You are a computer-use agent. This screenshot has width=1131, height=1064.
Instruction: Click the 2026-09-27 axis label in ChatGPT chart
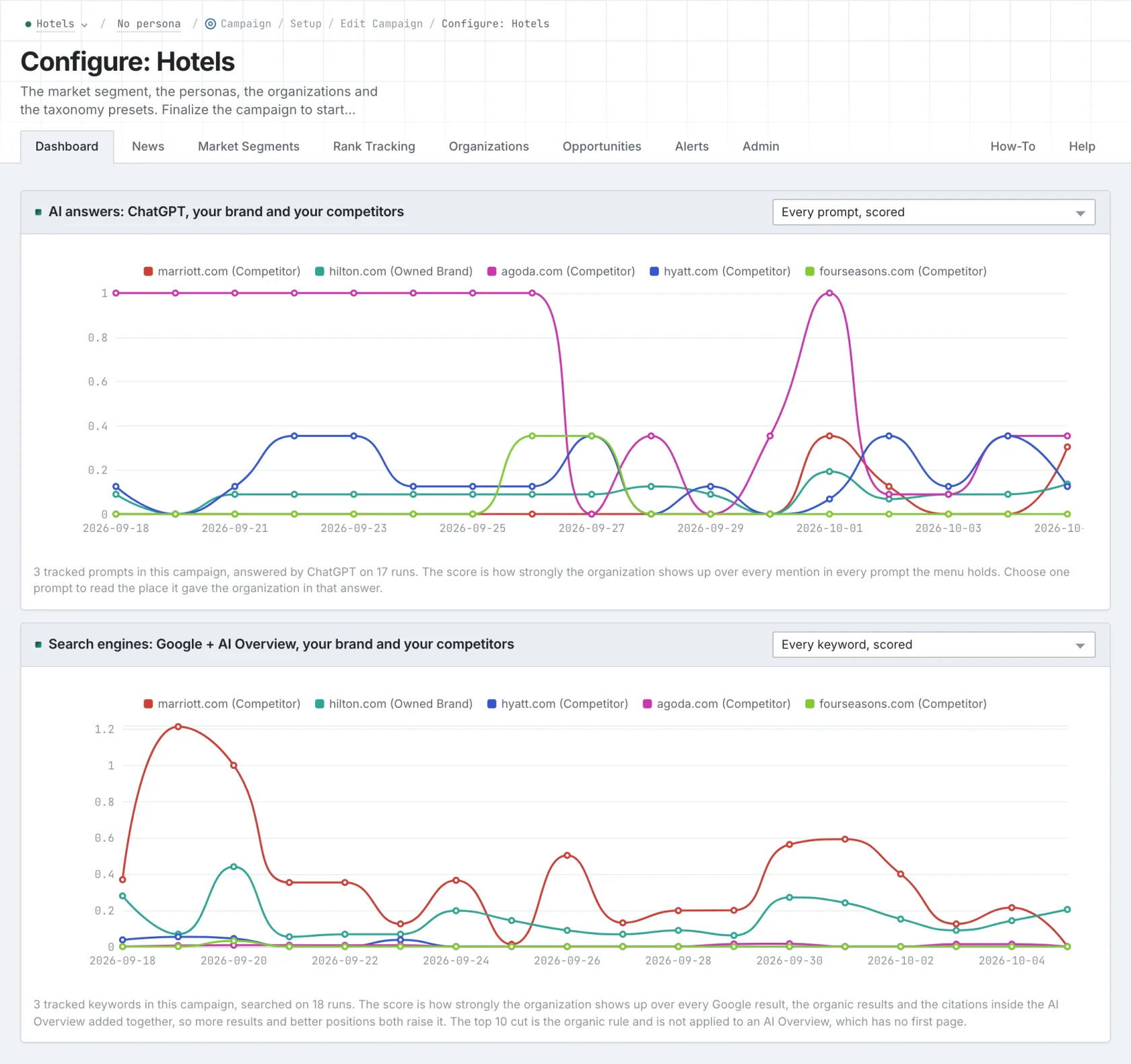click(592, 529)
